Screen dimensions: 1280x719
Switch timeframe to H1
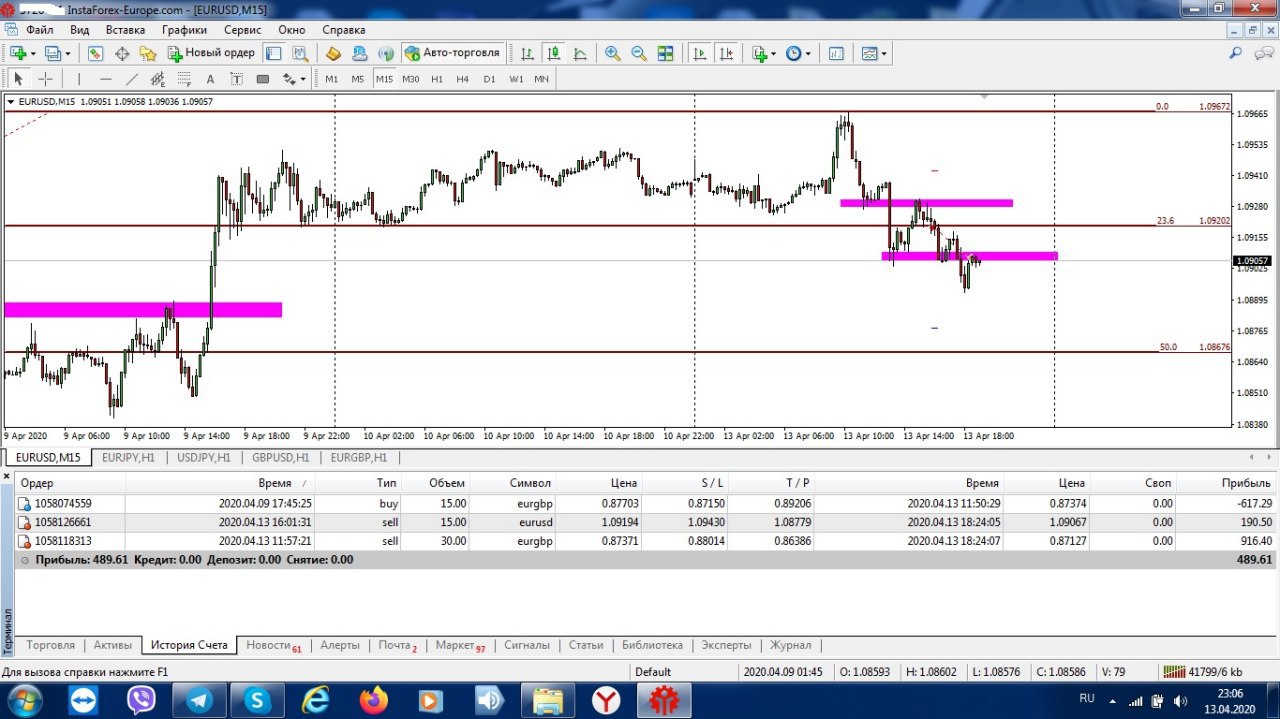point(437,79)
